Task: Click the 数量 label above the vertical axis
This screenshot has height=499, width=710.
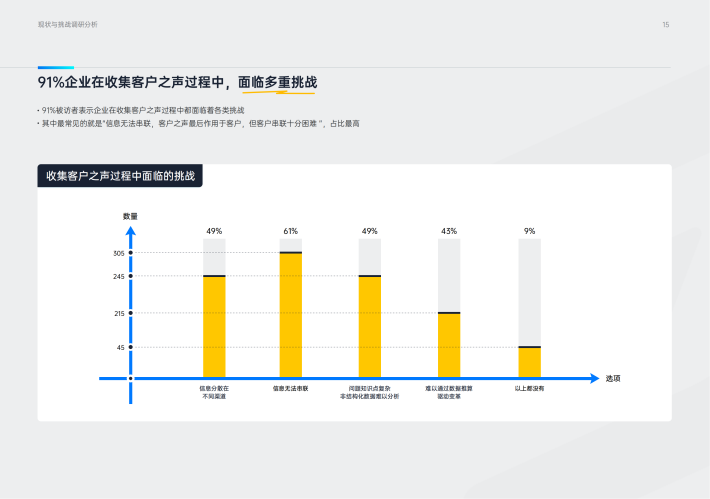Action: (x=130, y=215)
